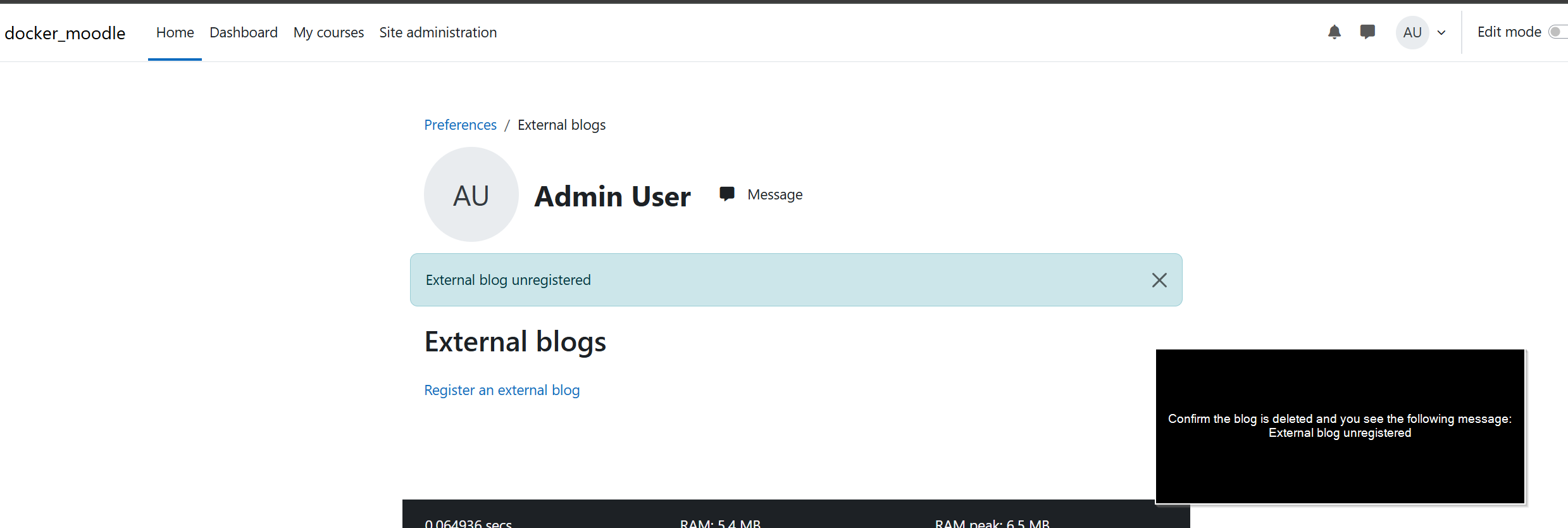Click the large AU profile picture

click(x=471, y=194)
